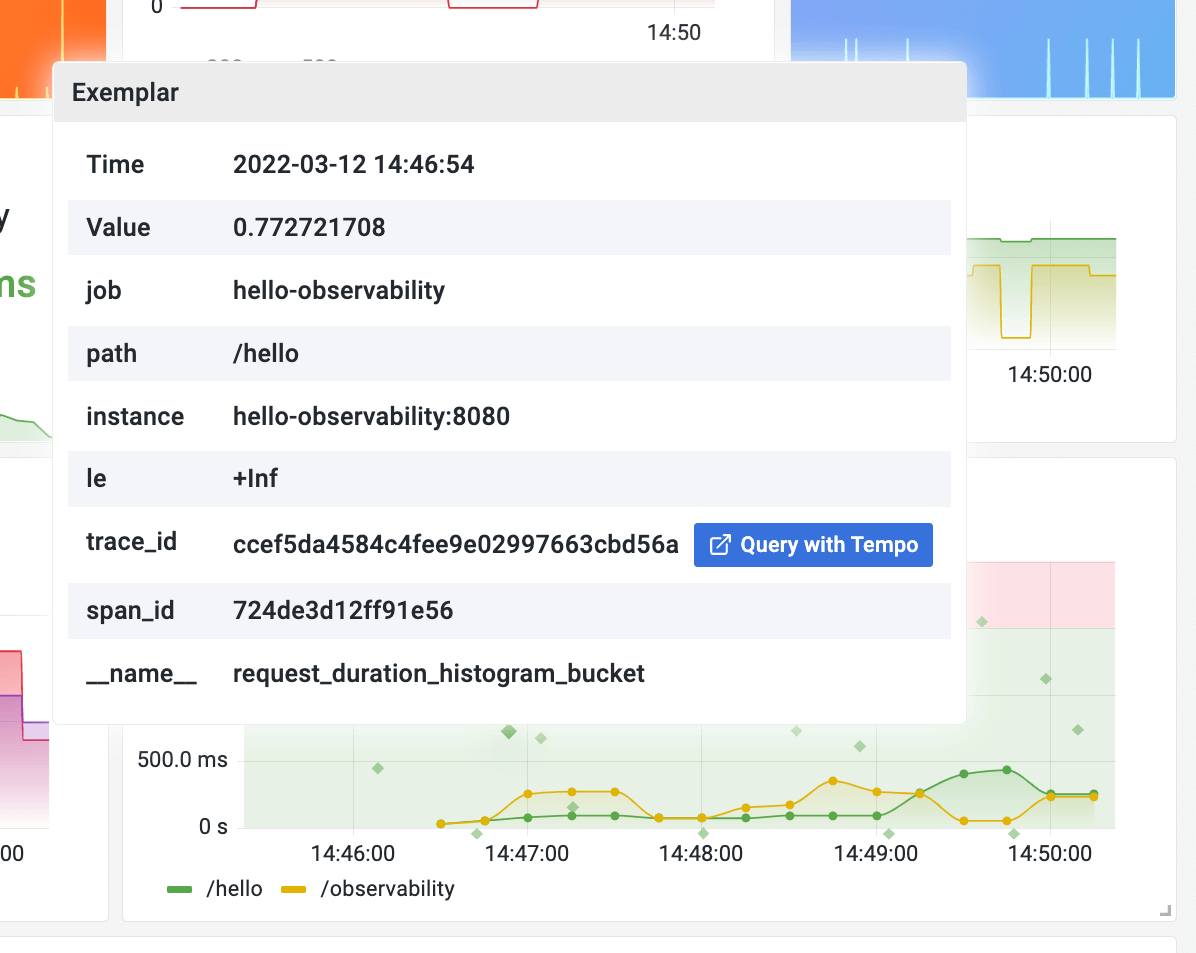Click a green dot where both series overlap at 14:48:00
Screen dimensions: 1196x953
pyautogui.click(x=701, y=817)
